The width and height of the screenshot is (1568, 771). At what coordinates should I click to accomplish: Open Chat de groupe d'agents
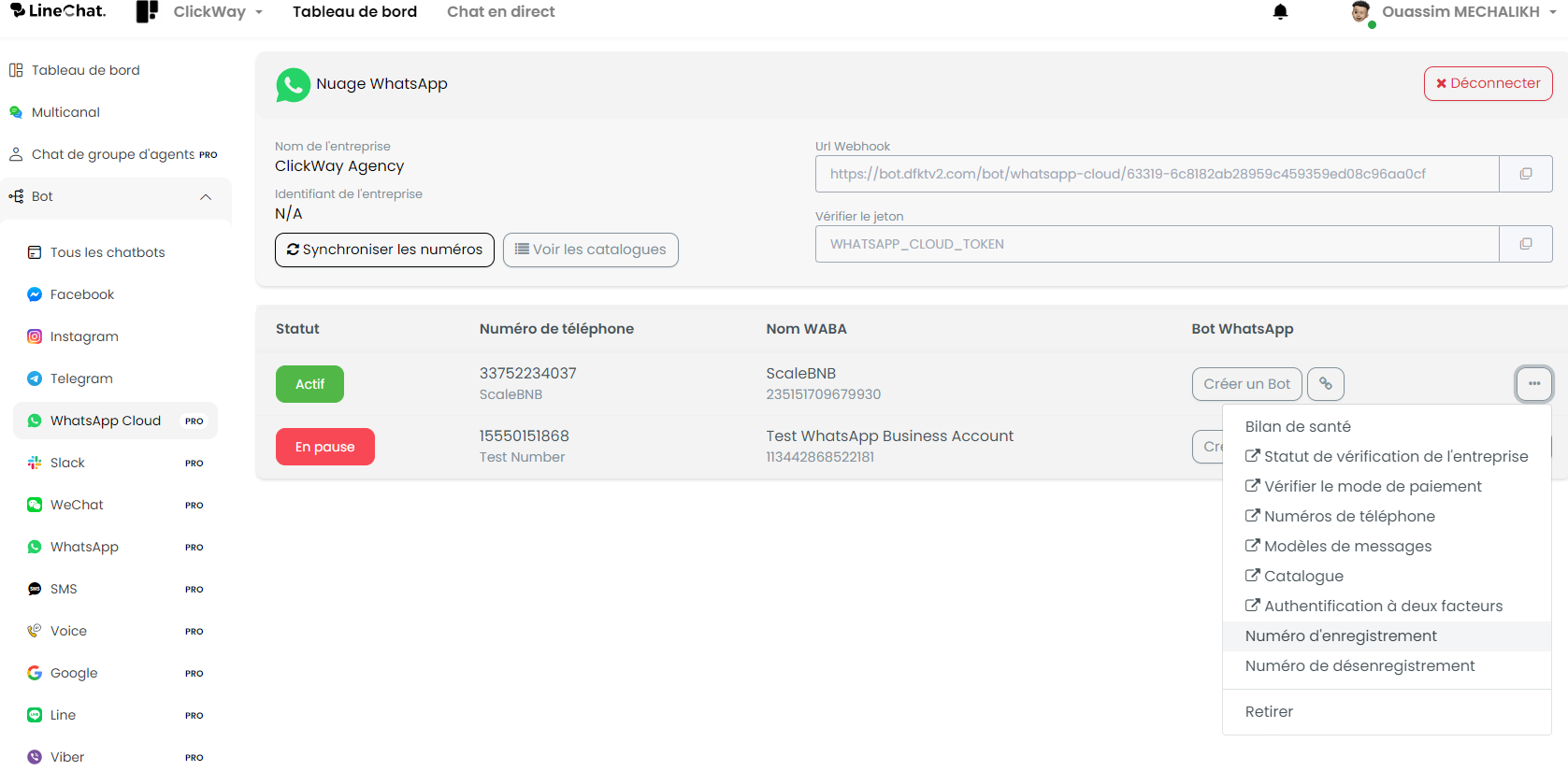point(113,154)
